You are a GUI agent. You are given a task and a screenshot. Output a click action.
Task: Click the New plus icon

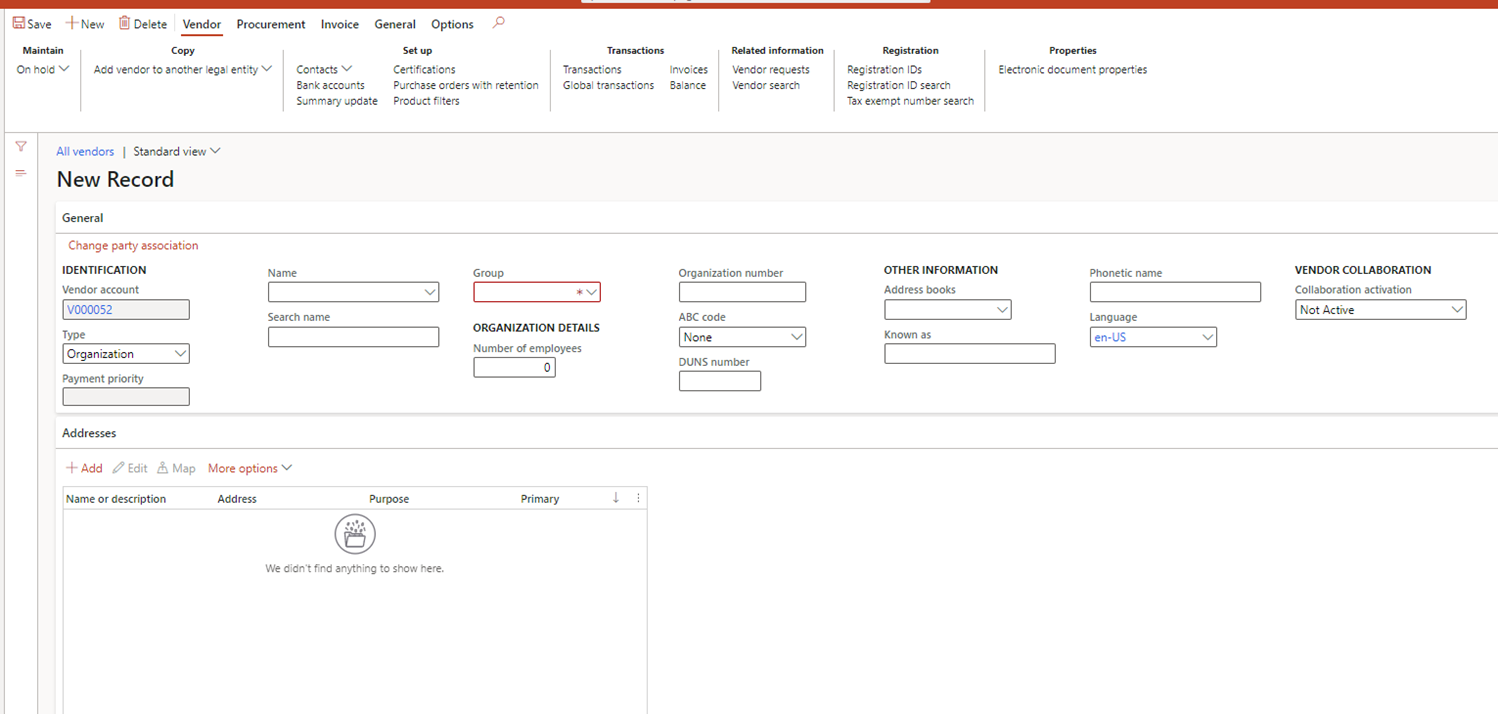point(72,24)
